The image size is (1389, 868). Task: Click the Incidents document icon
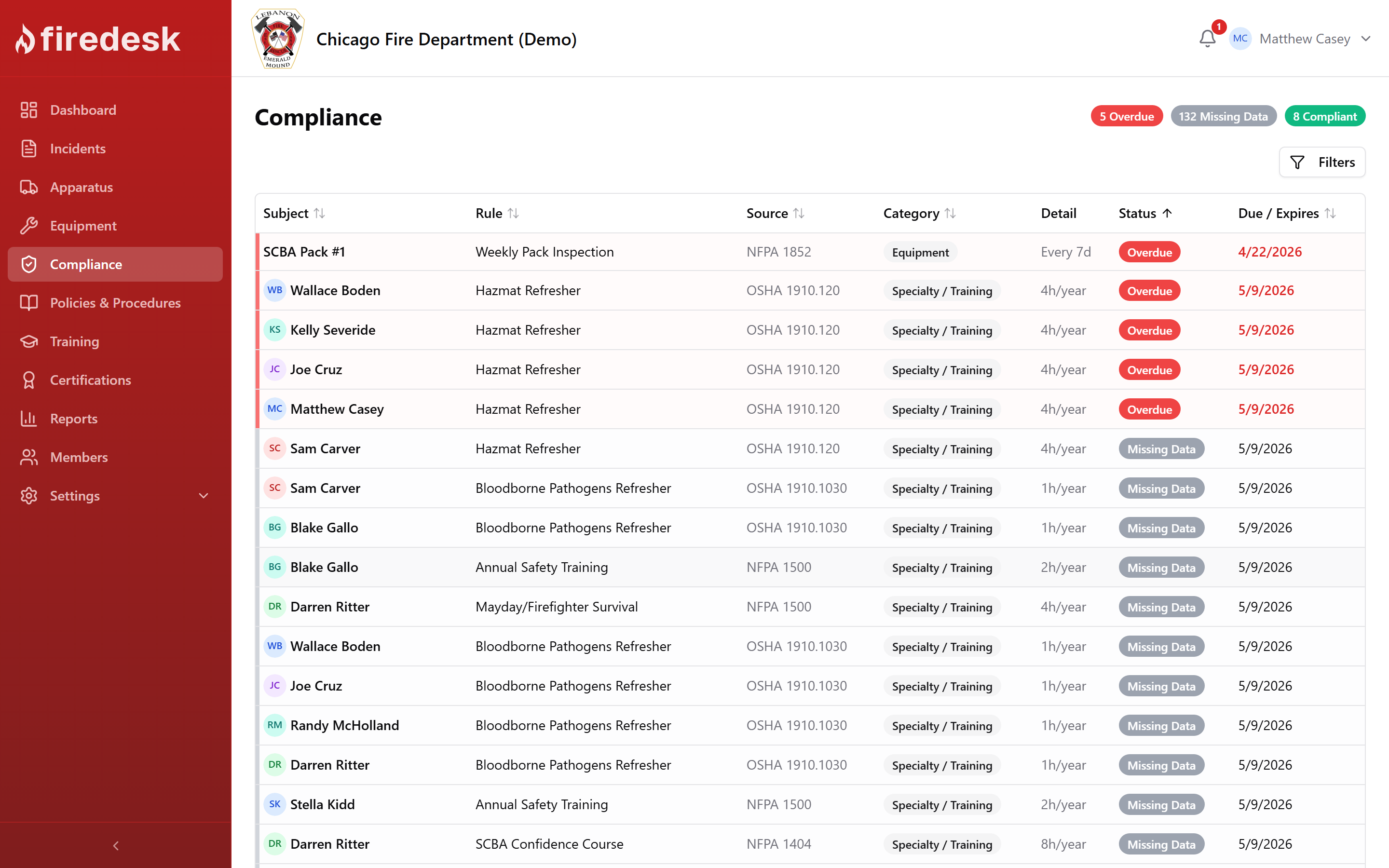pos(29,148)
